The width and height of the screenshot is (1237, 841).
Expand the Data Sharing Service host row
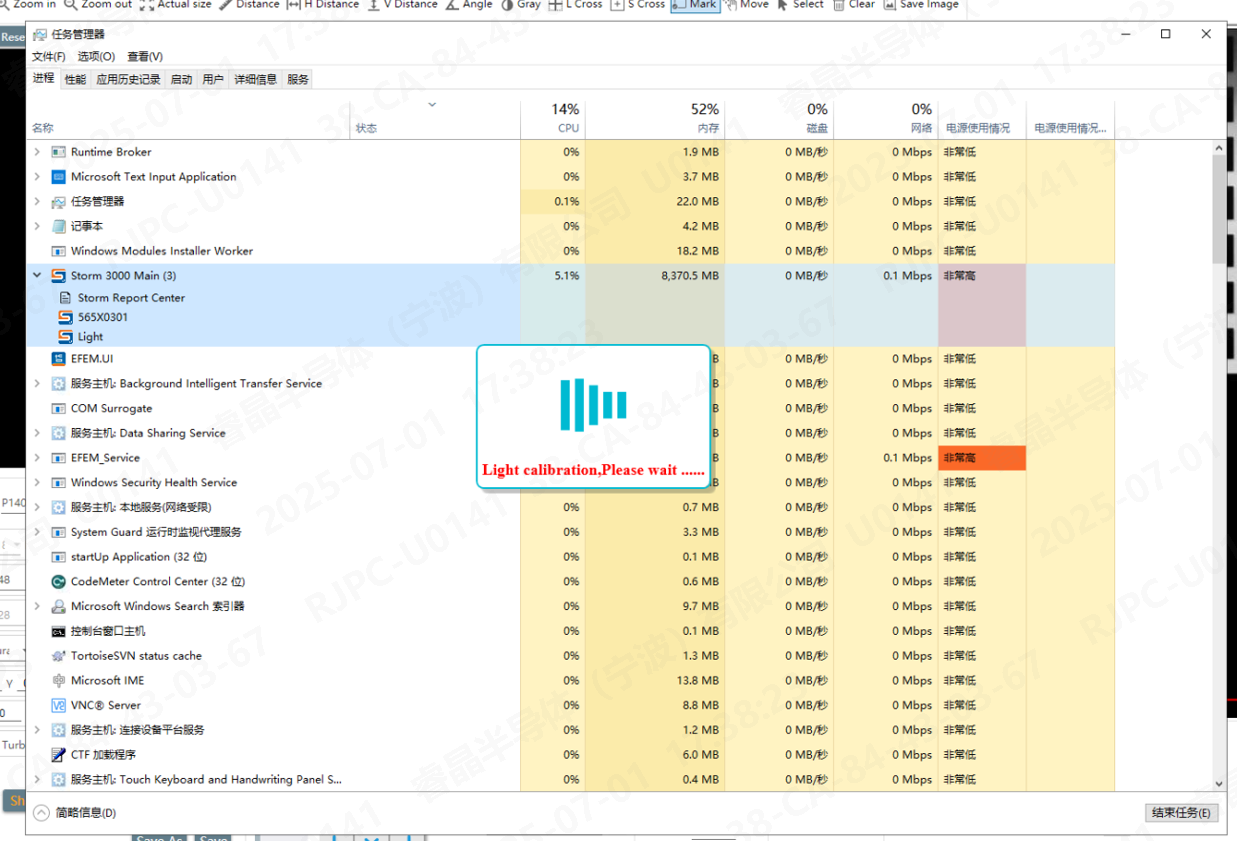[x=37, y=433]
